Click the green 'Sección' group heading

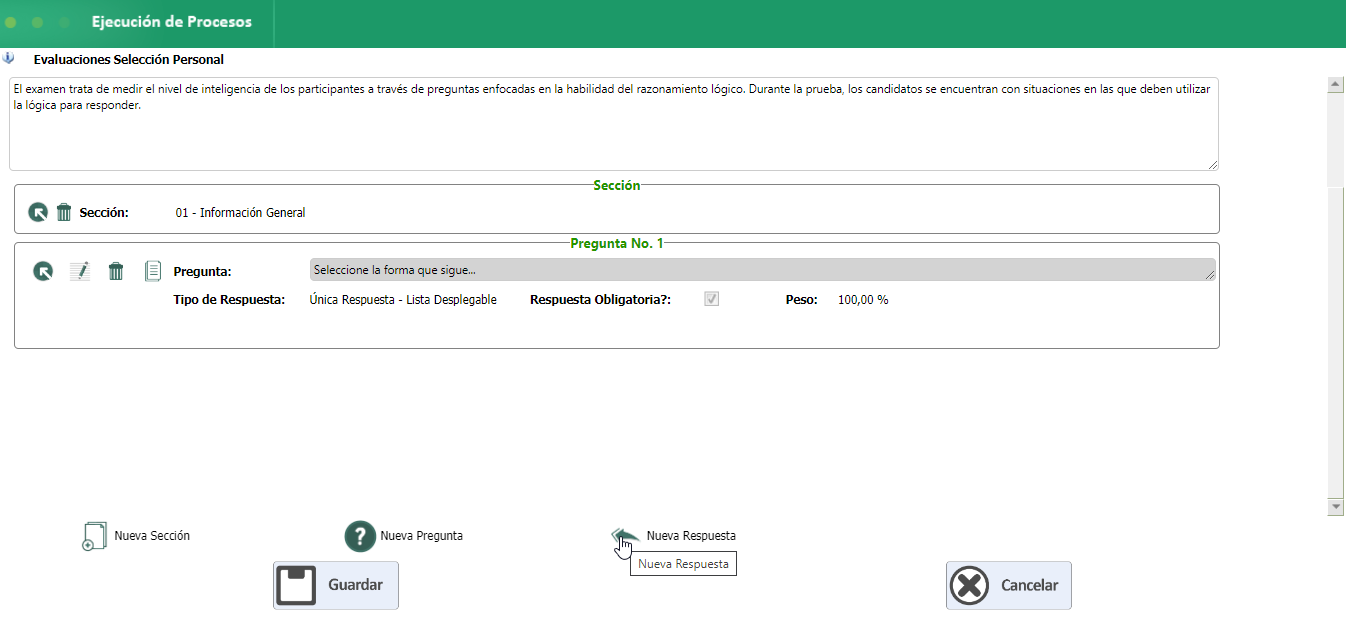[617, 185]
